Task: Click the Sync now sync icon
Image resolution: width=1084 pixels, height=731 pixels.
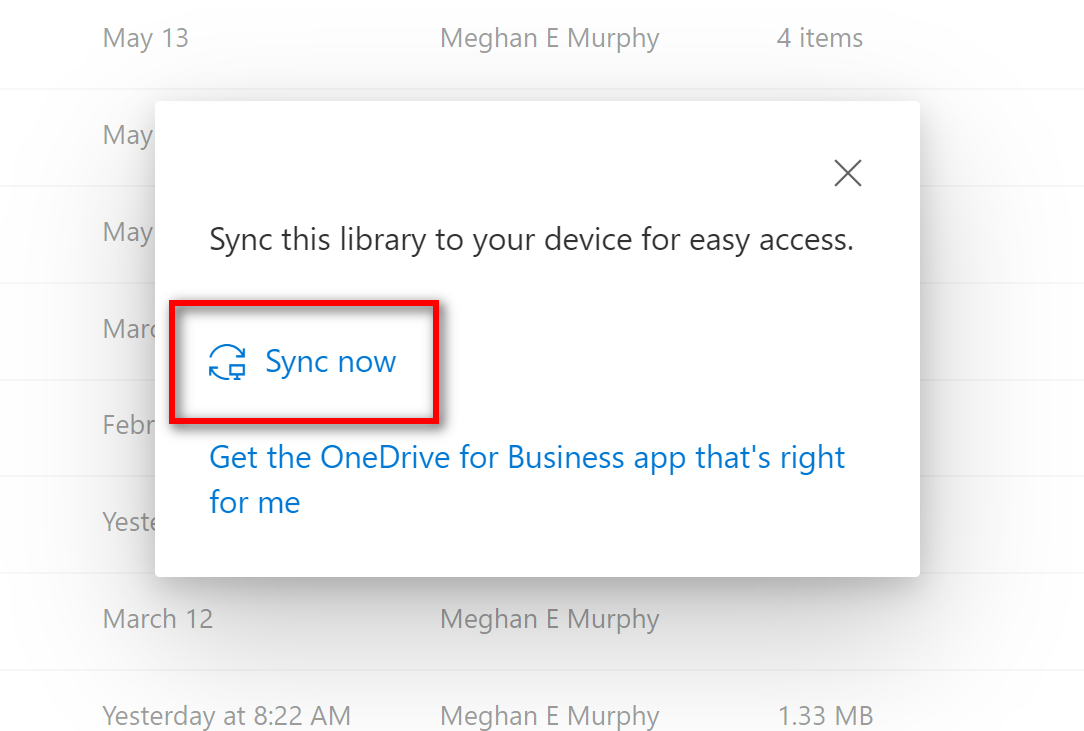Action: coord(227,362)
